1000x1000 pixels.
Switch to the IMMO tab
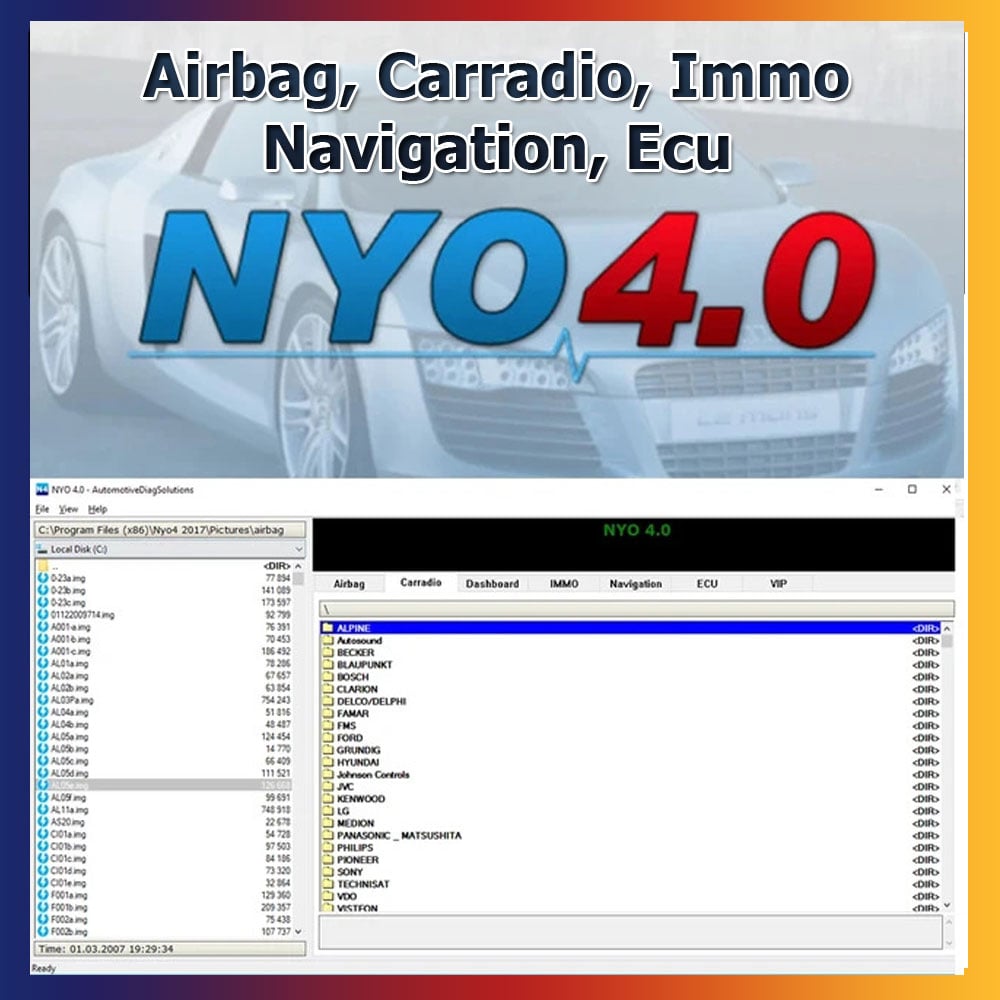coord(564,584)
